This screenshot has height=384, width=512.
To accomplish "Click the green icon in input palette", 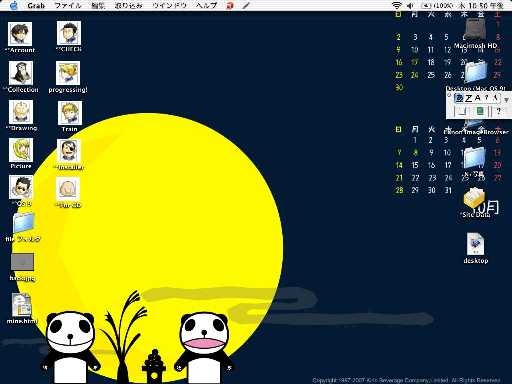I will tap(480, 111).
